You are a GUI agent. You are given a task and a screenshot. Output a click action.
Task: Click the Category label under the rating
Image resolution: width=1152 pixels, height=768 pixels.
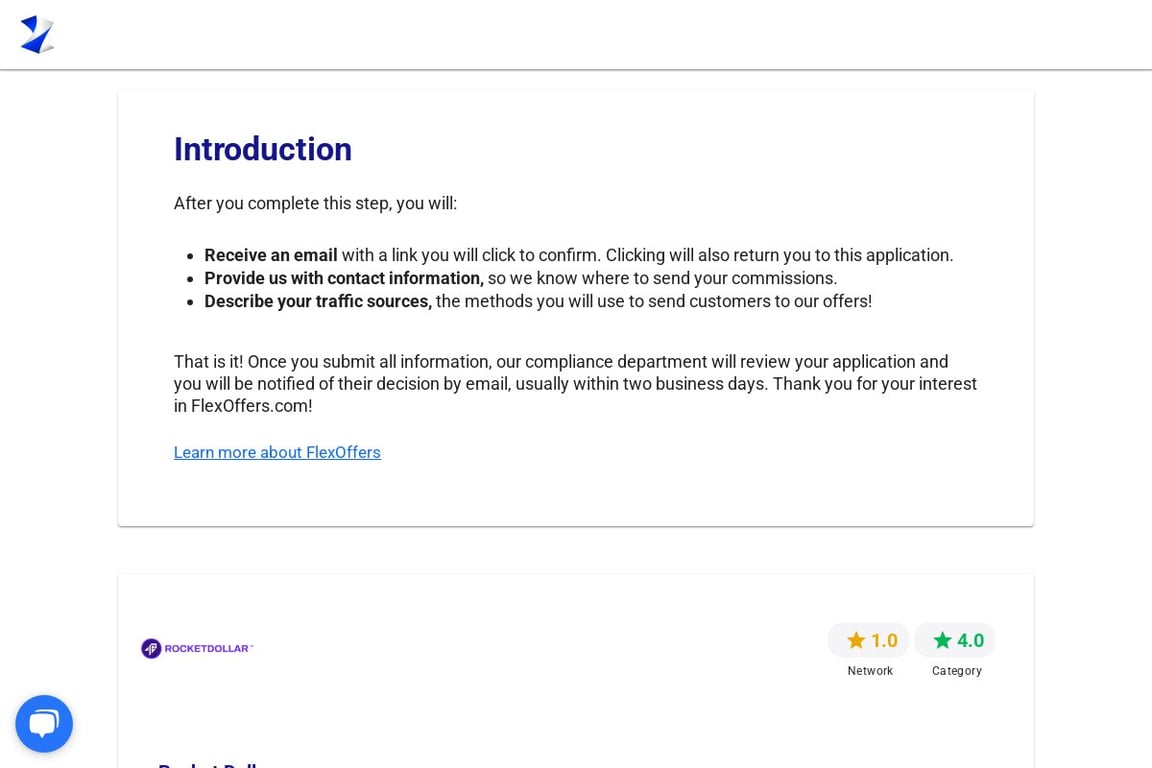[x=956, y=671]
